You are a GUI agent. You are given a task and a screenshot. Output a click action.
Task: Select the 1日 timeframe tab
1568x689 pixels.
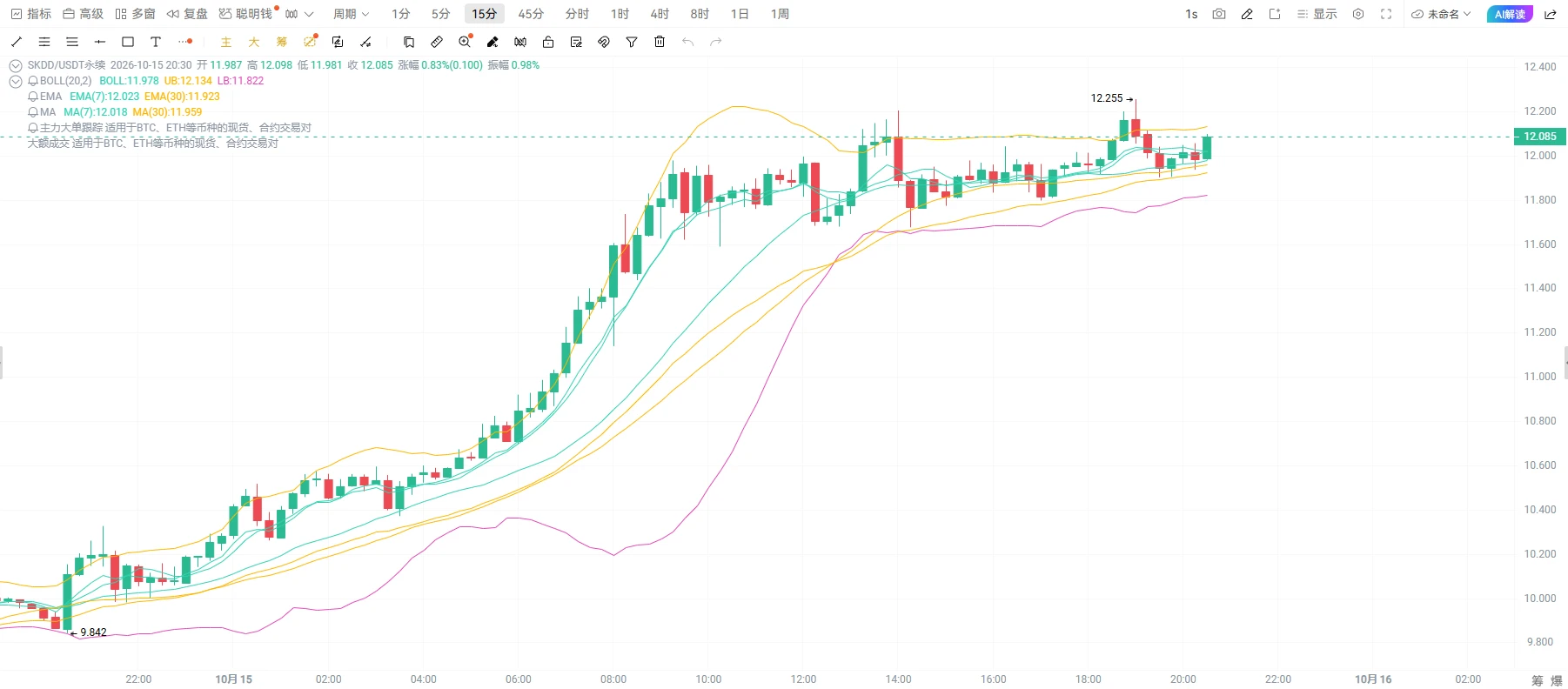click(740, 14)
